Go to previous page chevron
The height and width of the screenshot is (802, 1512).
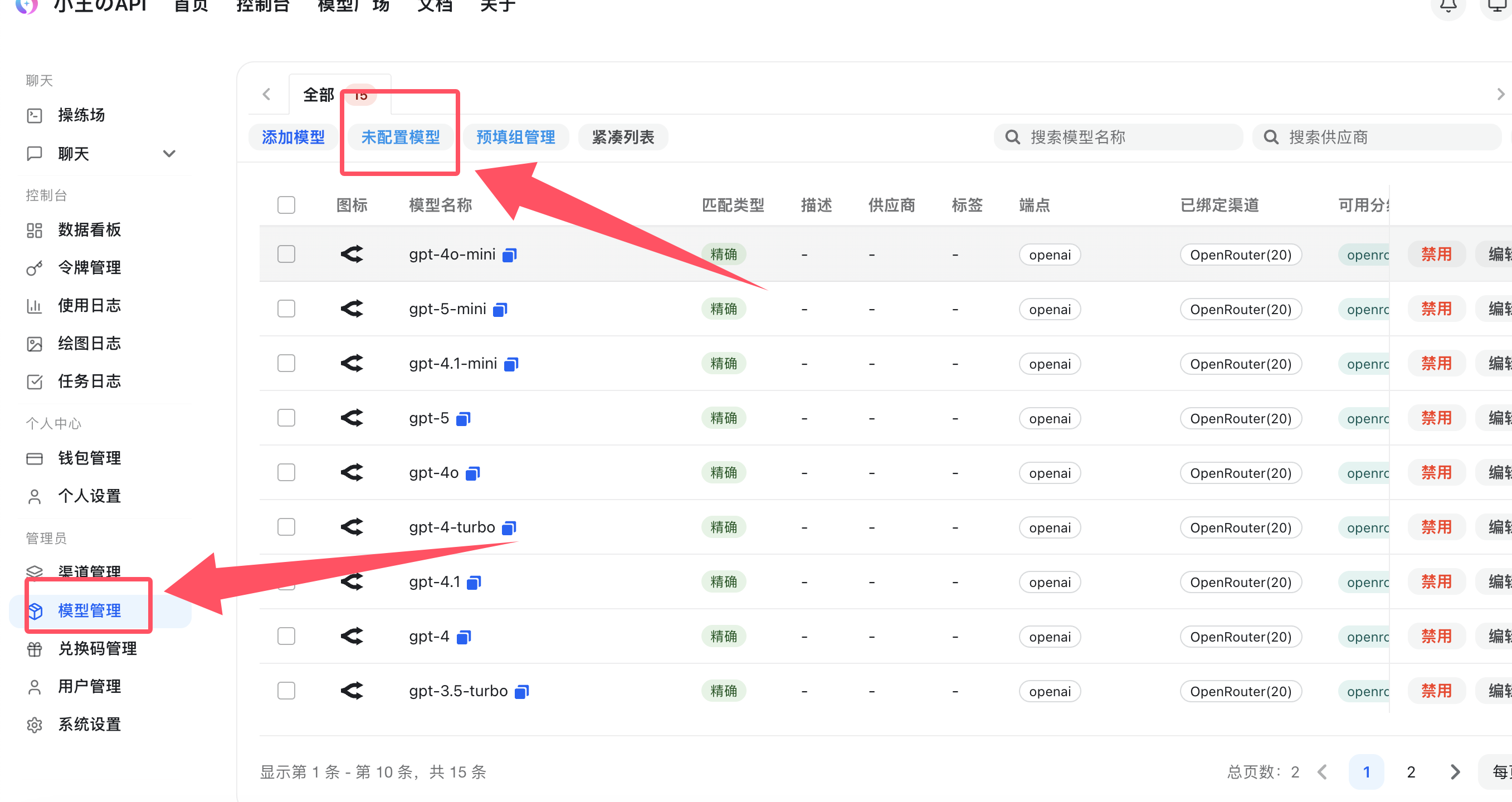tap(1323, 771)
